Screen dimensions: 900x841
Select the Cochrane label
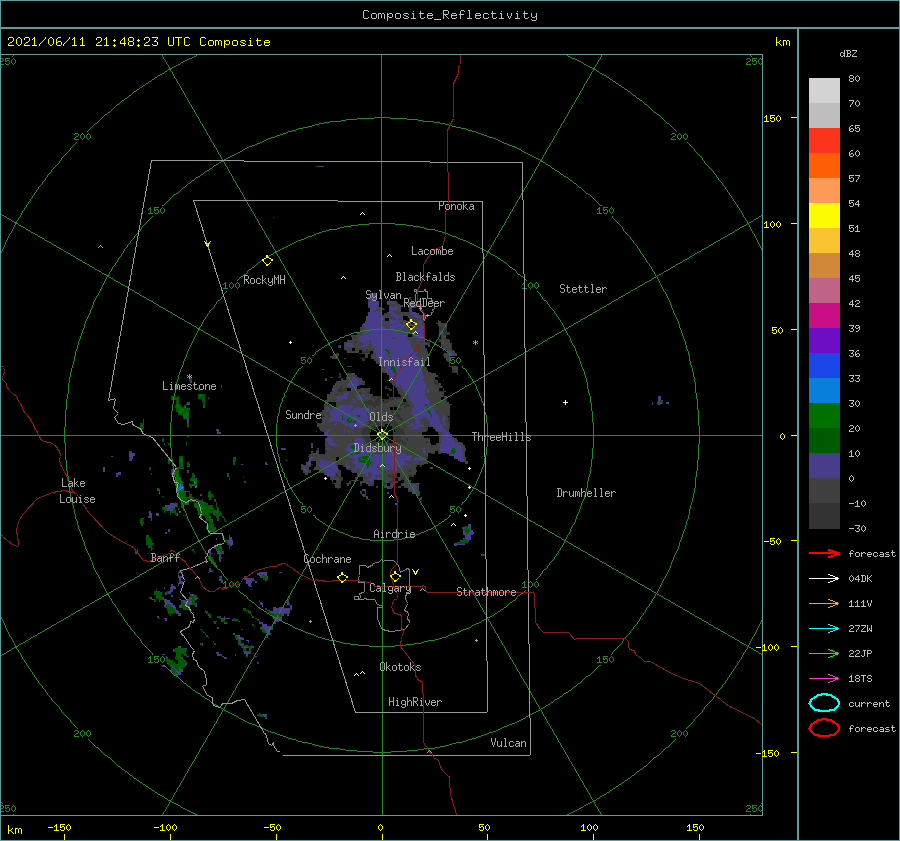pyautogui.click(x=327, y=559)
